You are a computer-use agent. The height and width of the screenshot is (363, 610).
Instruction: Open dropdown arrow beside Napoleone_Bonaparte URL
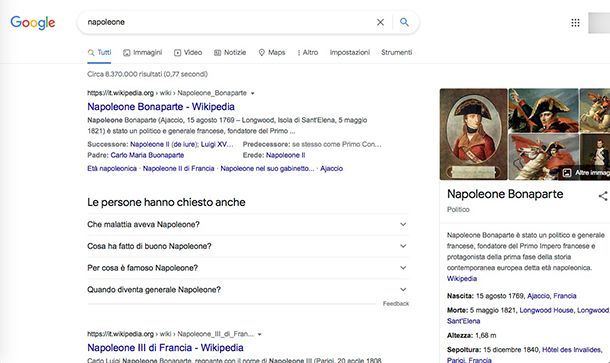pos(252,93)
